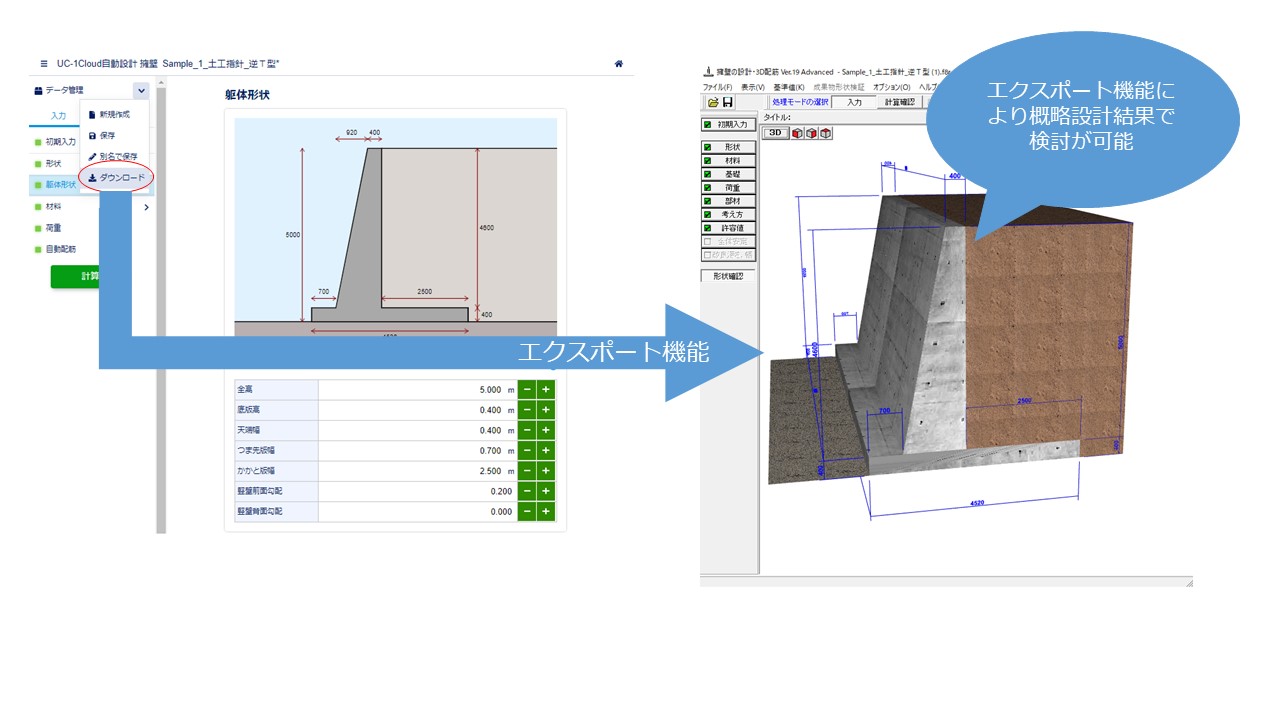Increase 天端幅 value with plus button
This screenshot has width=1280, height=720.
(x=546, y=430)
